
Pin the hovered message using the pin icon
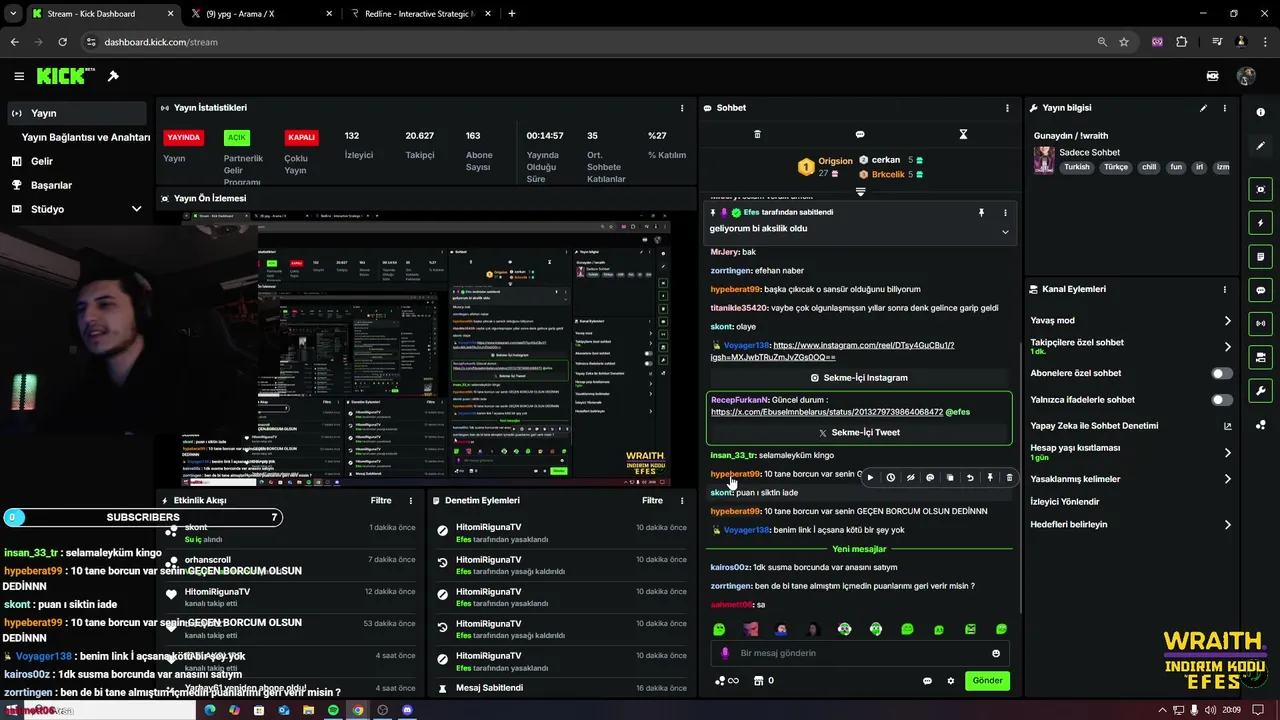pyautogui.click(x=990, y=478)
